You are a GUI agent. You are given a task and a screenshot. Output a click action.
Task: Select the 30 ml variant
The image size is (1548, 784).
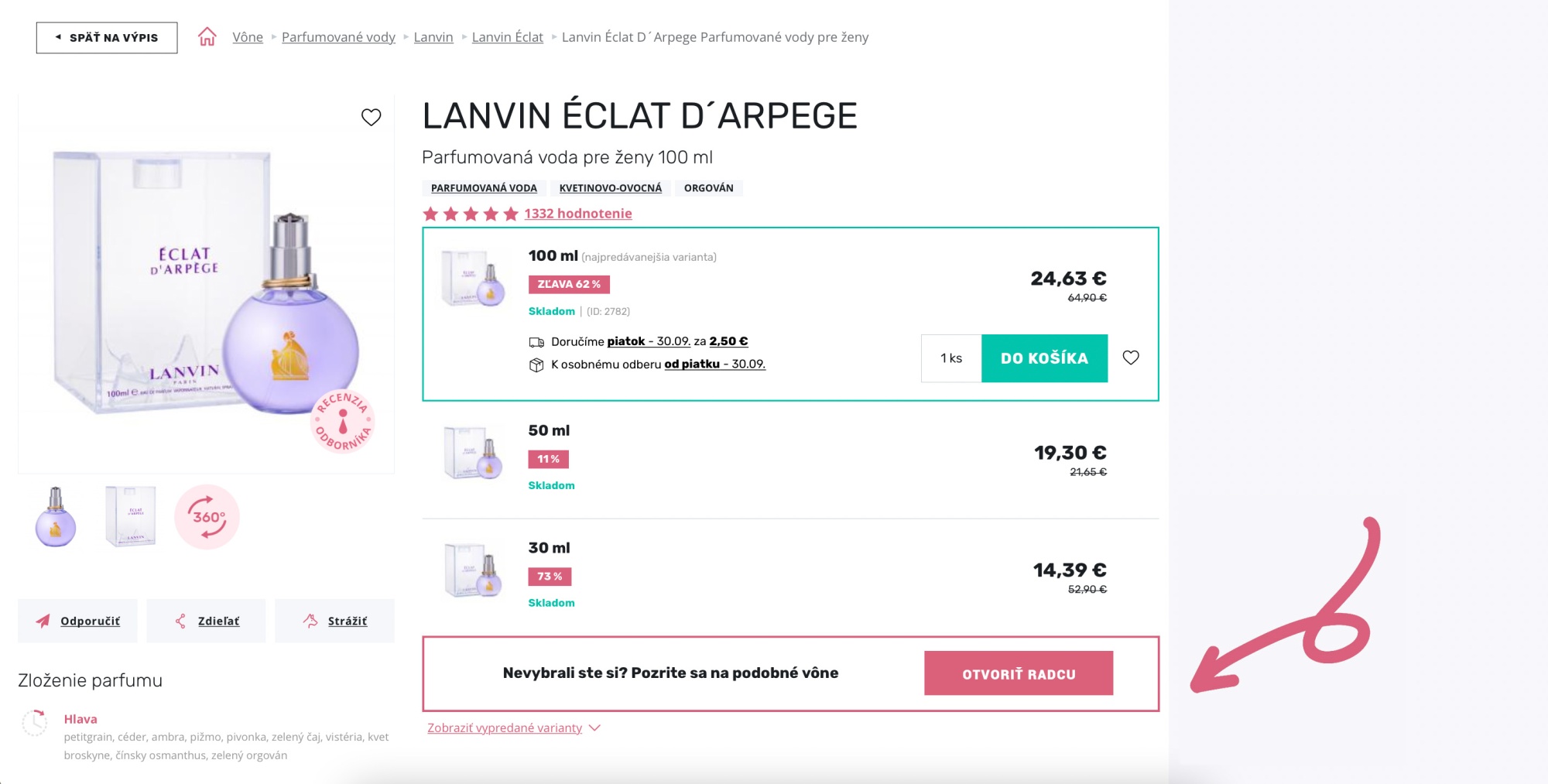[x=790, y=577]
